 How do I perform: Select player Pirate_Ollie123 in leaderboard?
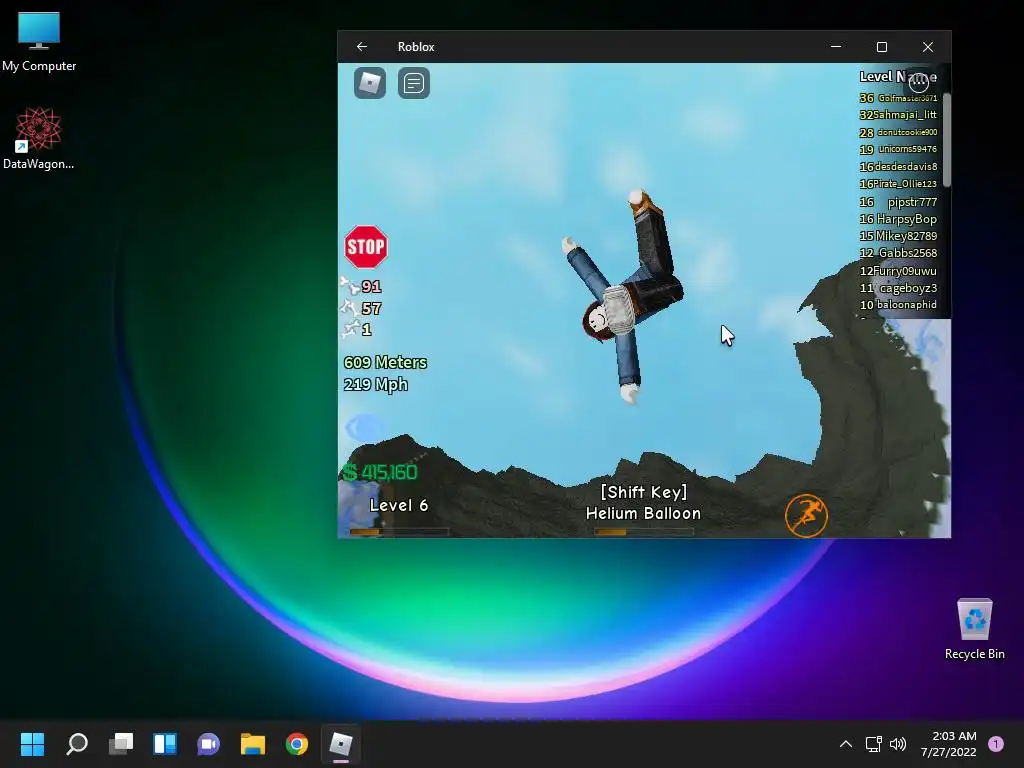(x=904, y=184)
